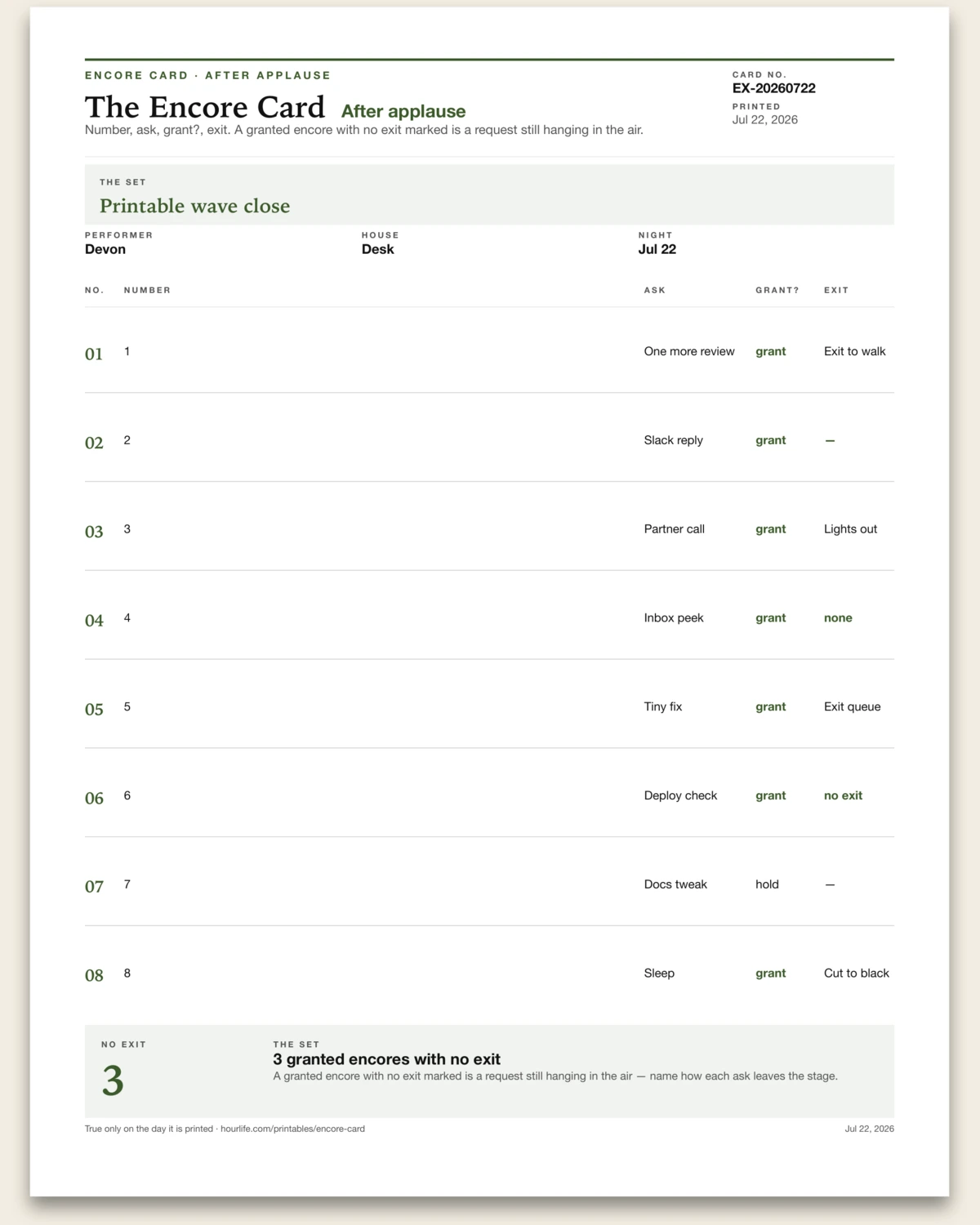This screenshot has width=980, height=1225.
Task: Click the 'Cut to black' exit for Sleep
Action: 856,973
